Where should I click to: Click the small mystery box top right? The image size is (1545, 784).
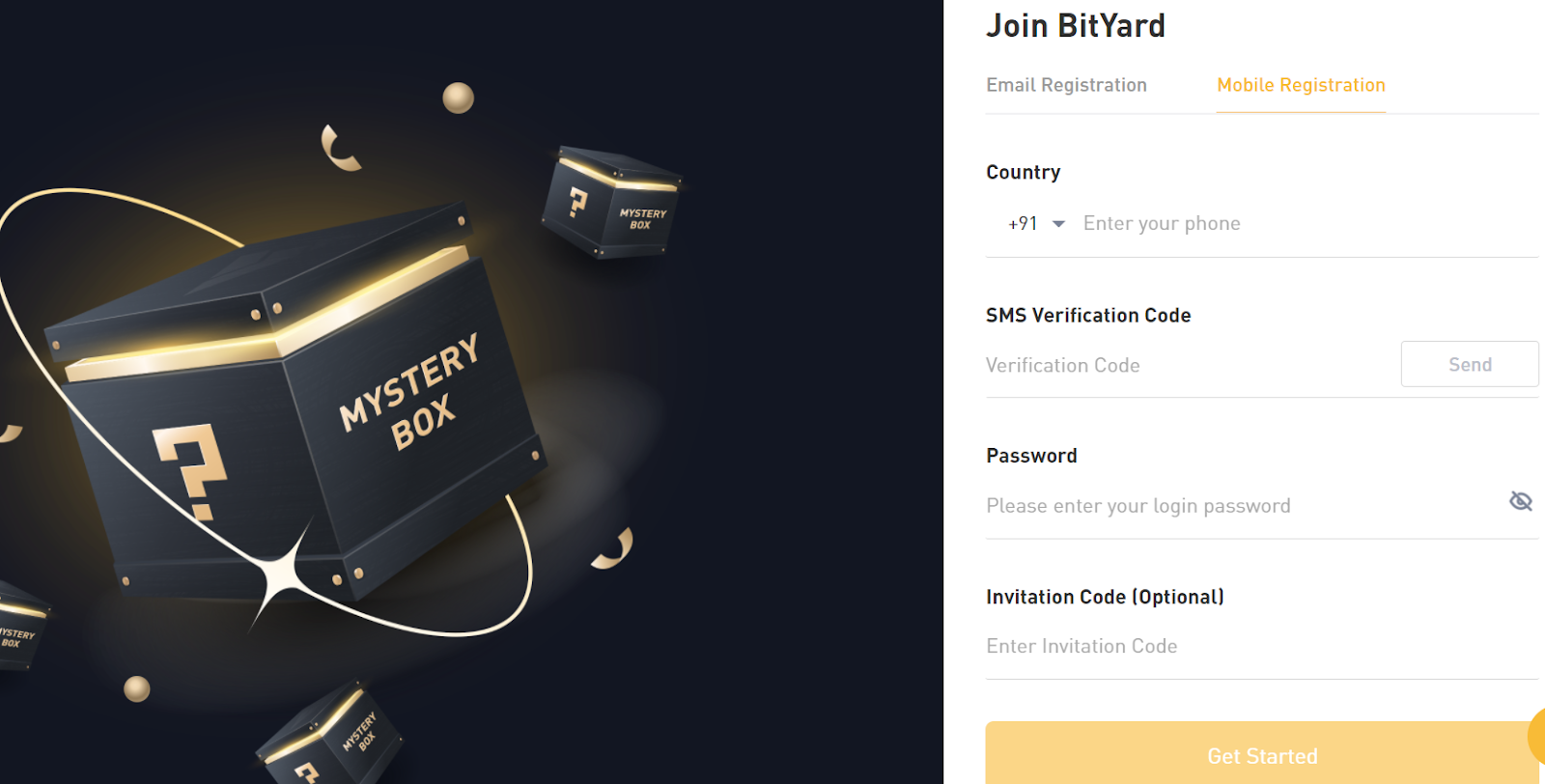click(x=612, y=202)
